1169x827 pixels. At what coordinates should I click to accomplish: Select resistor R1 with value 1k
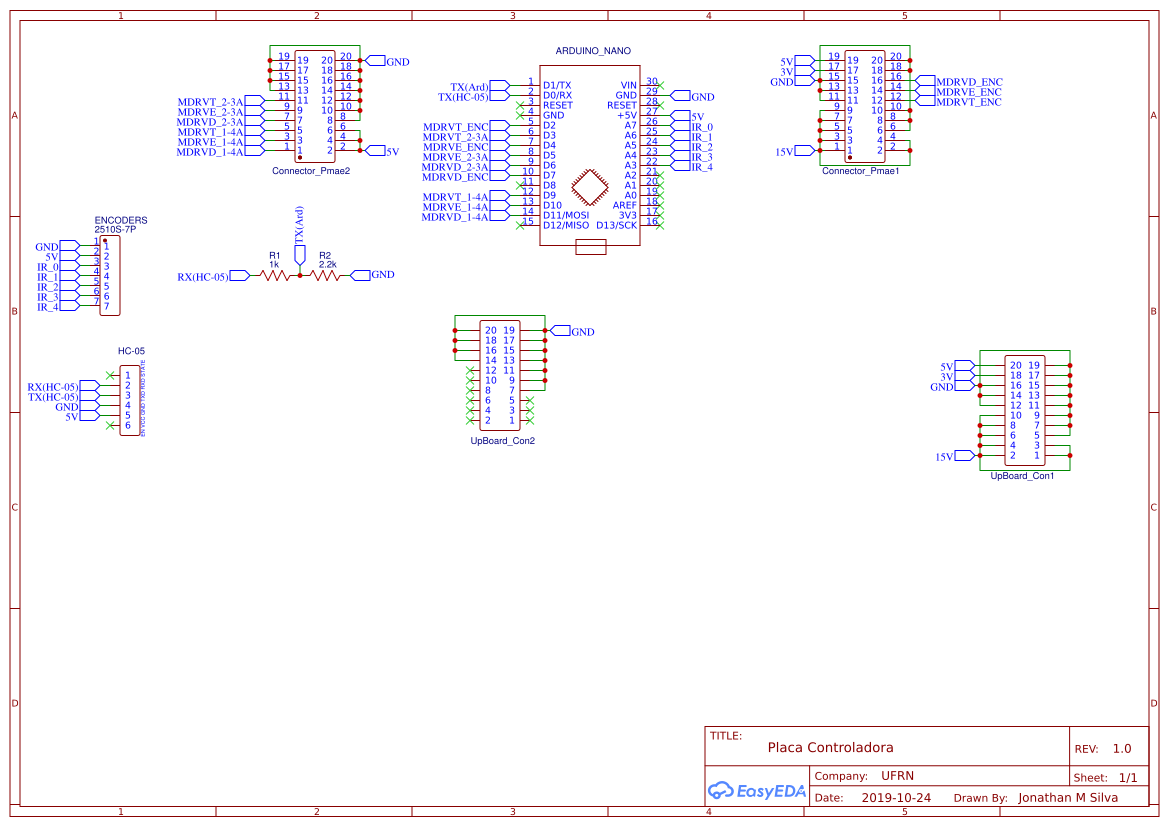(273, 273)
